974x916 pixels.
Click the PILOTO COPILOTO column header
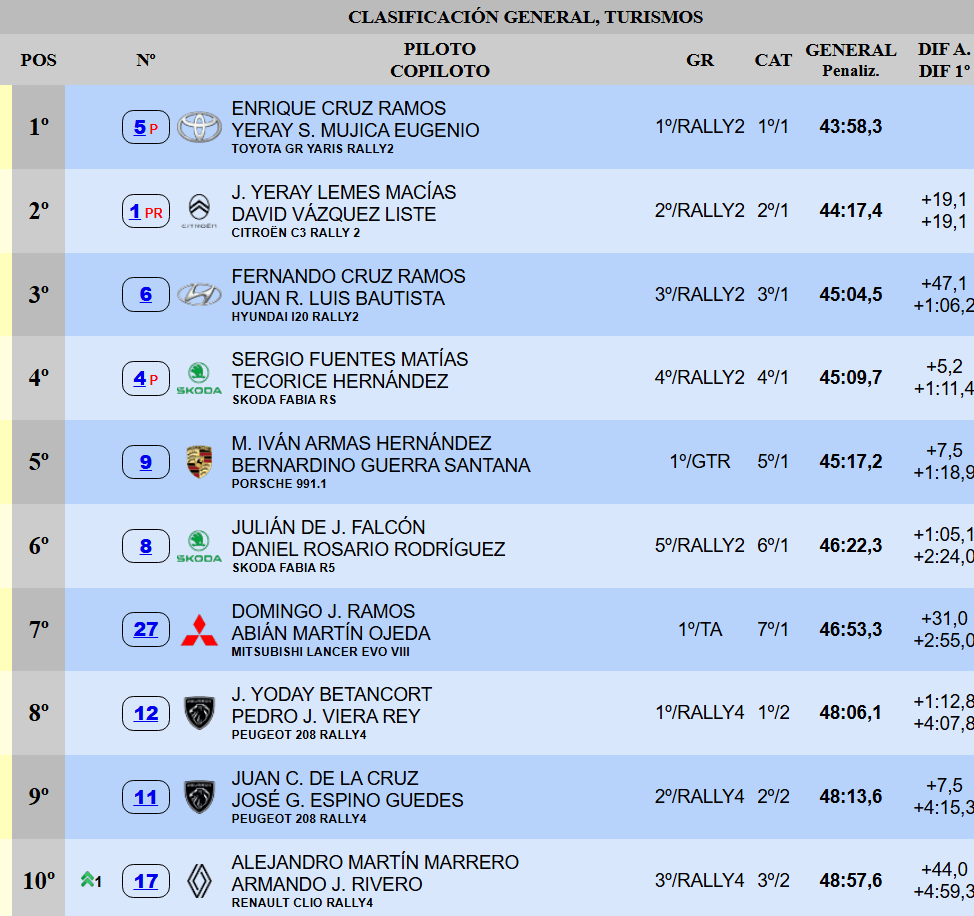(440, 60)
